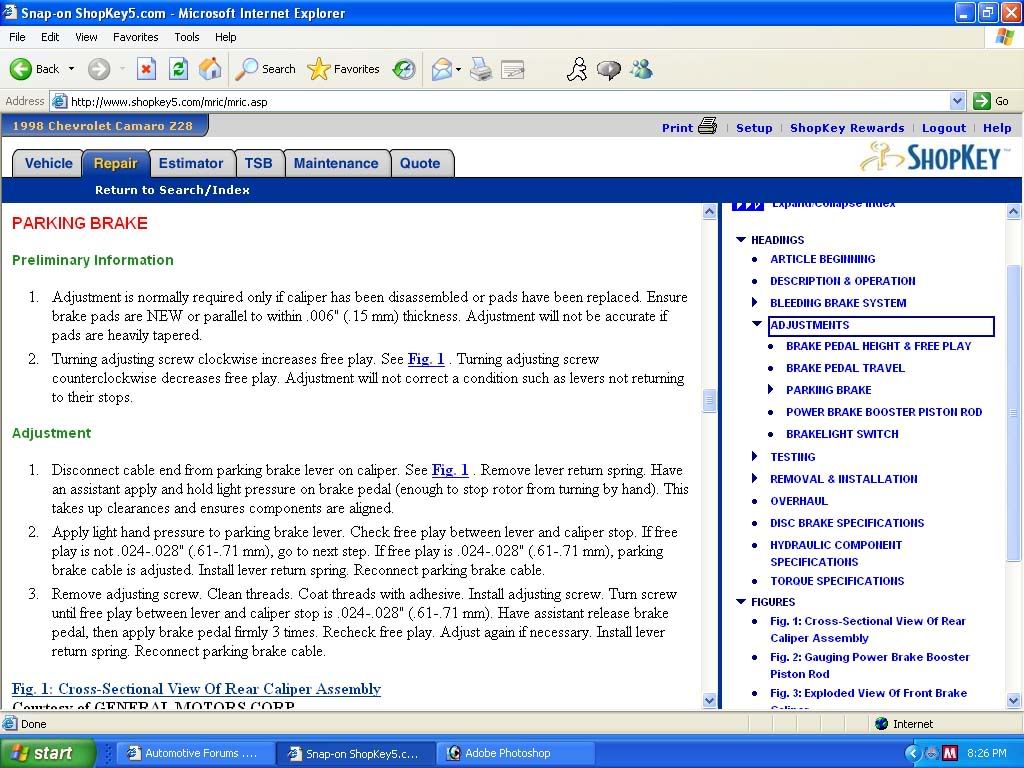This screenshot has height=768, width=1024.
Task: Click the article pane scrollbar thumb
Action: (709, 400)
